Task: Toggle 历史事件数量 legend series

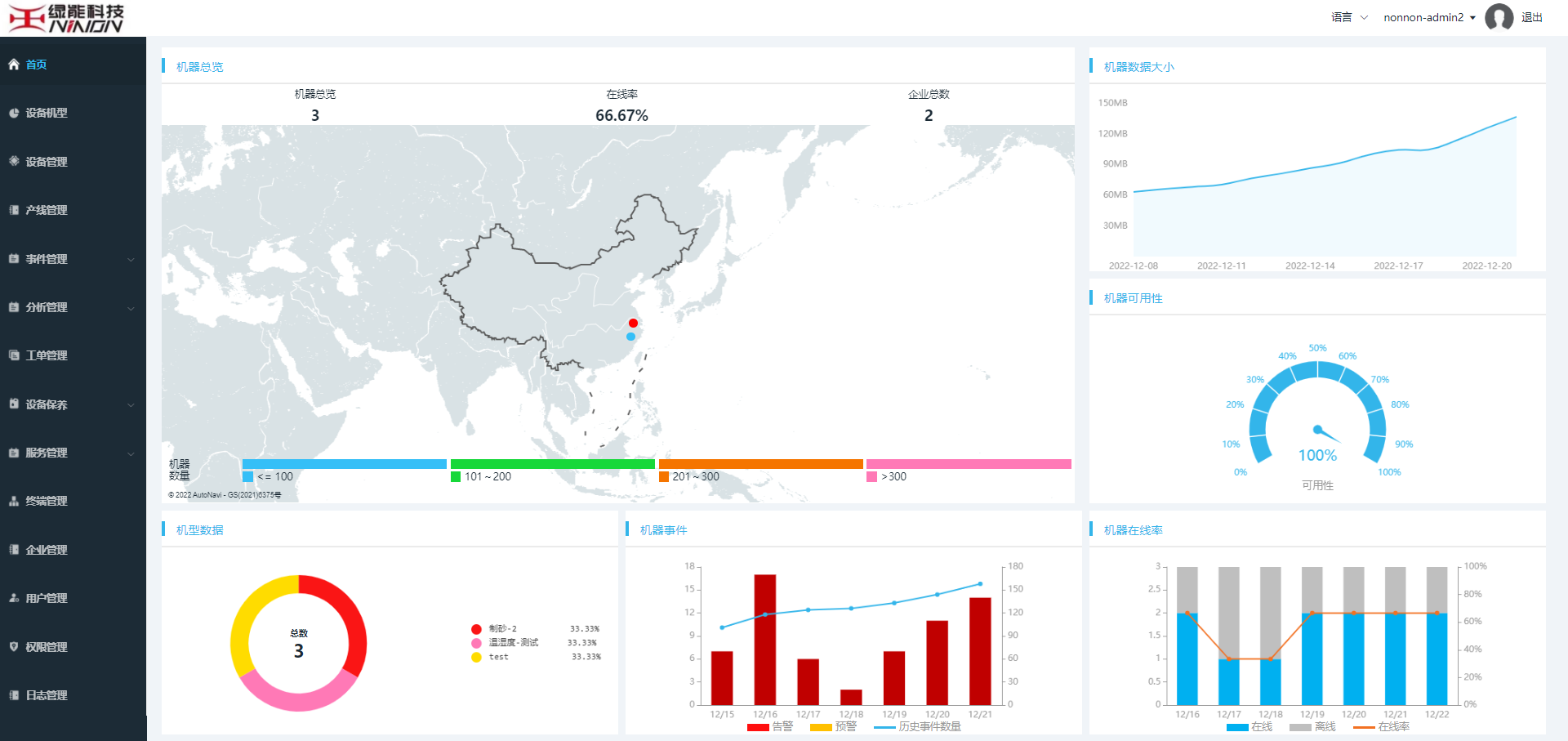Action: [x=917, y=726]
